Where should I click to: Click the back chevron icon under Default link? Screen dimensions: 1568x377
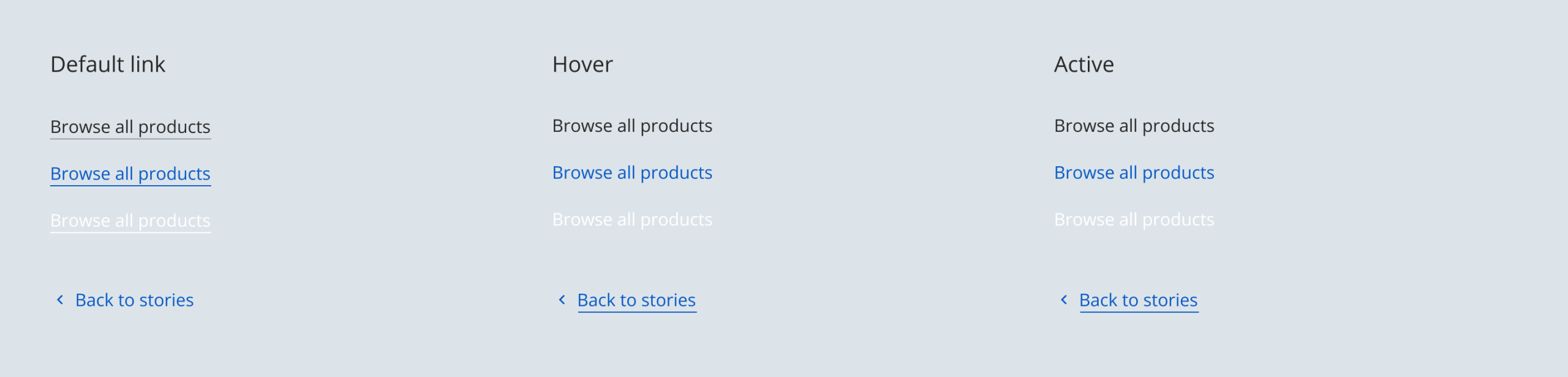point(60,300)
